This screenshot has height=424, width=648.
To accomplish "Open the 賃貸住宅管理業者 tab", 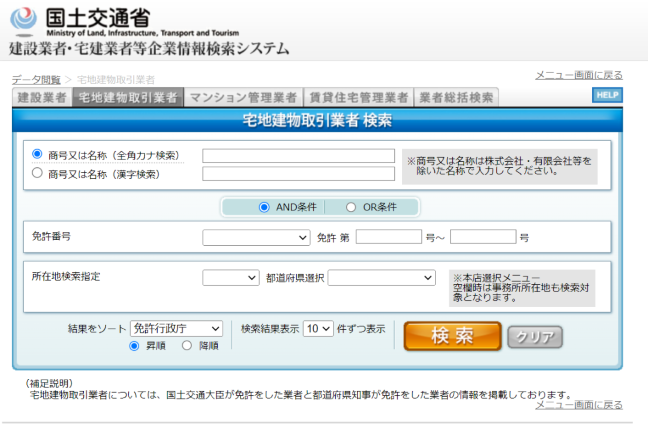I will point(358,97).
